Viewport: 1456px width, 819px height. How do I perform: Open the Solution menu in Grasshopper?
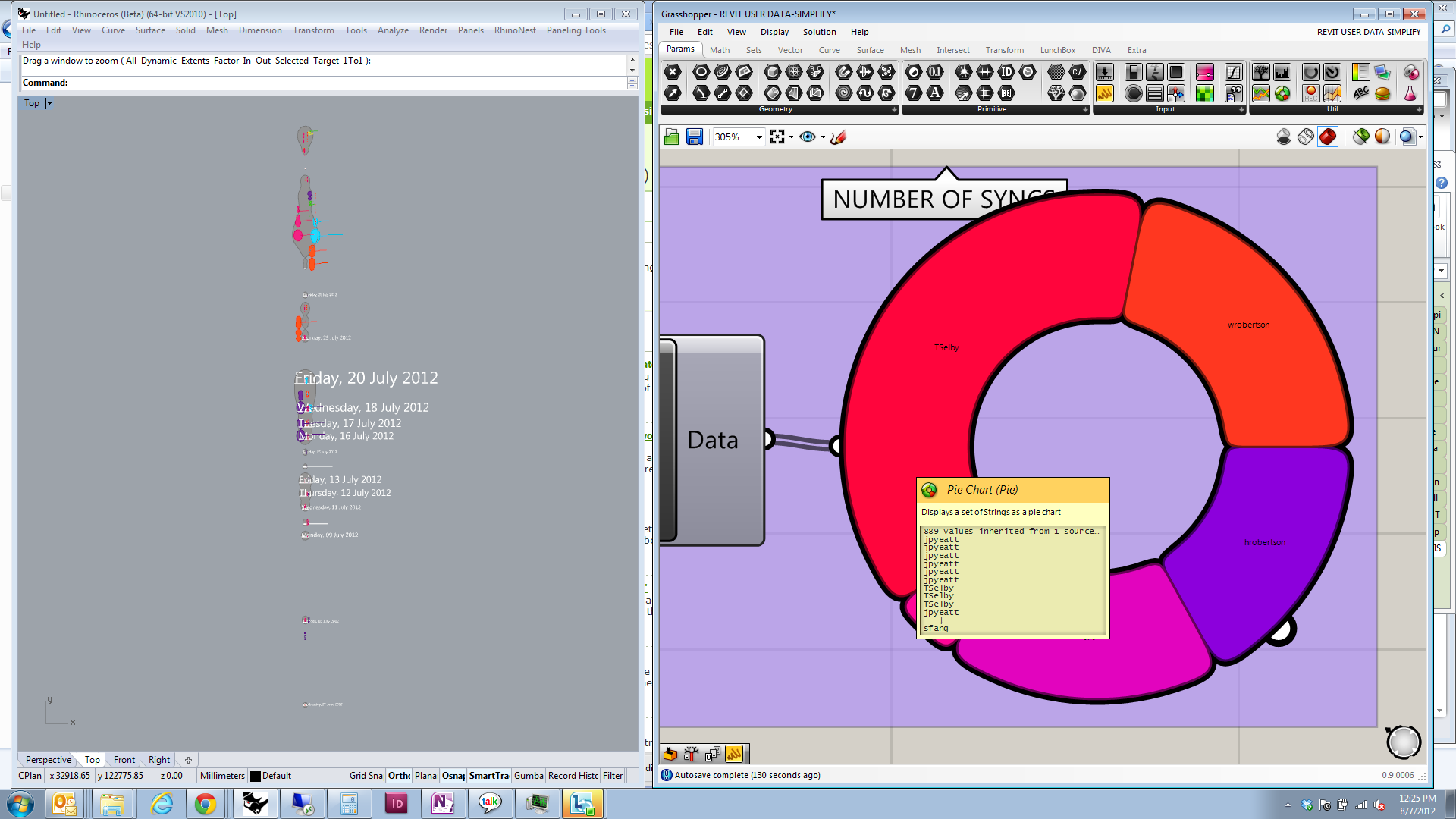pos(819,32)
